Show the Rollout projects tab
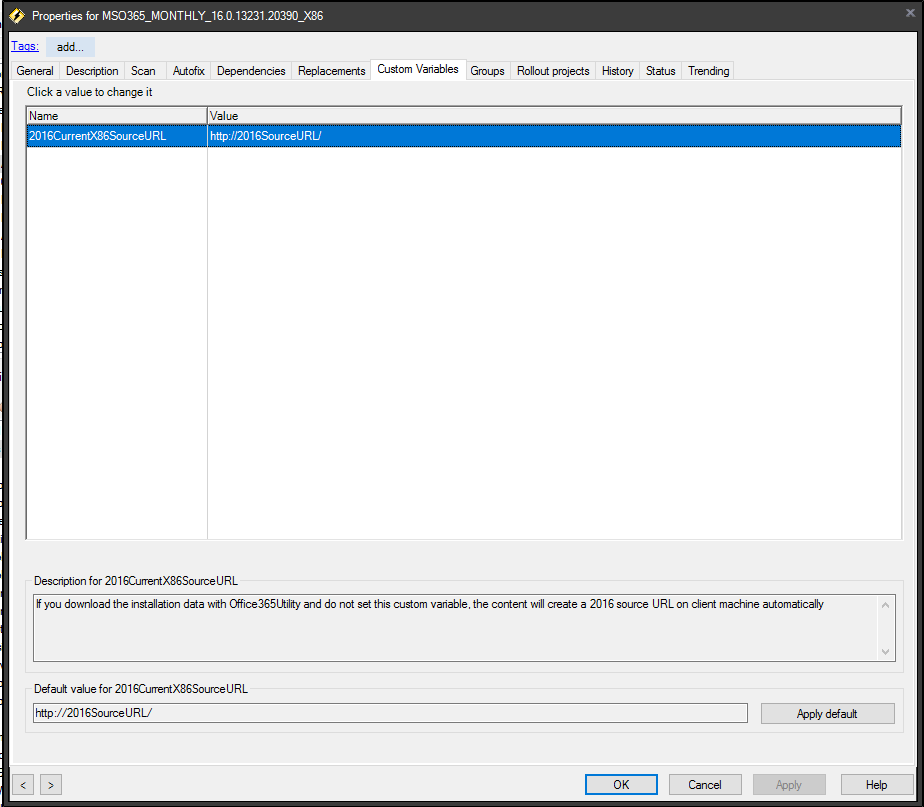Viewport: 924px width, 807px height. [553, 71]
